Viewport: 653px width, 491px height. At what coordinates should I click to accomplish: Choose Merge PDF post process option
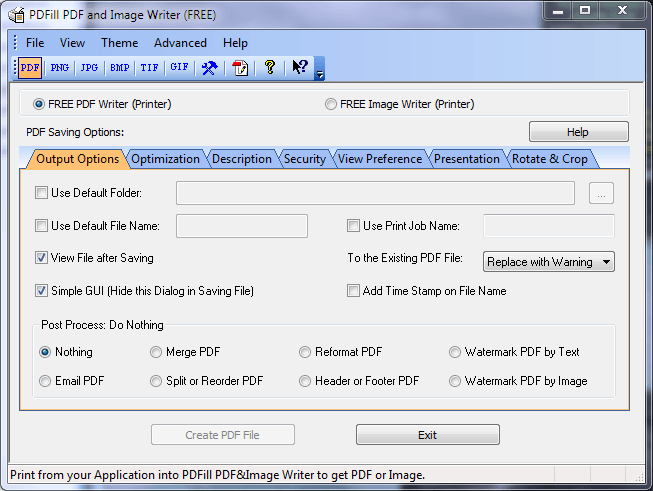tap(156, 352)
